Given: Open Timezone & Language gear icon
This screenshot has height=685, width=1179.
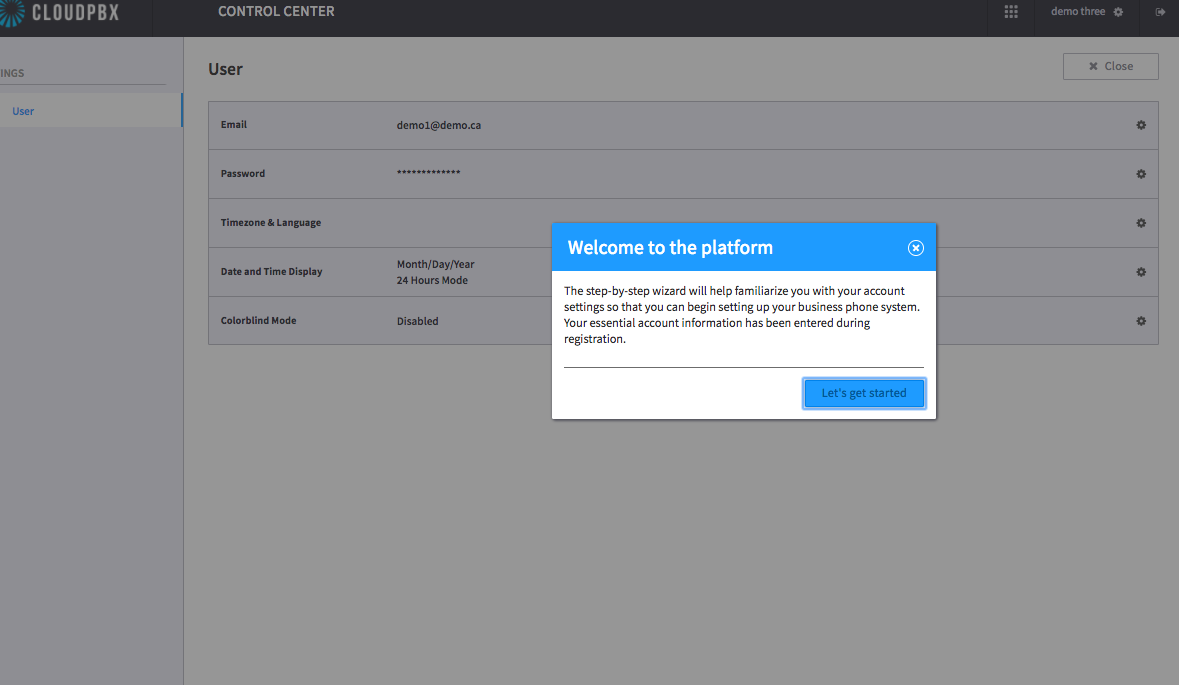Looking at the screenshot, I should tap(1141, 223).
